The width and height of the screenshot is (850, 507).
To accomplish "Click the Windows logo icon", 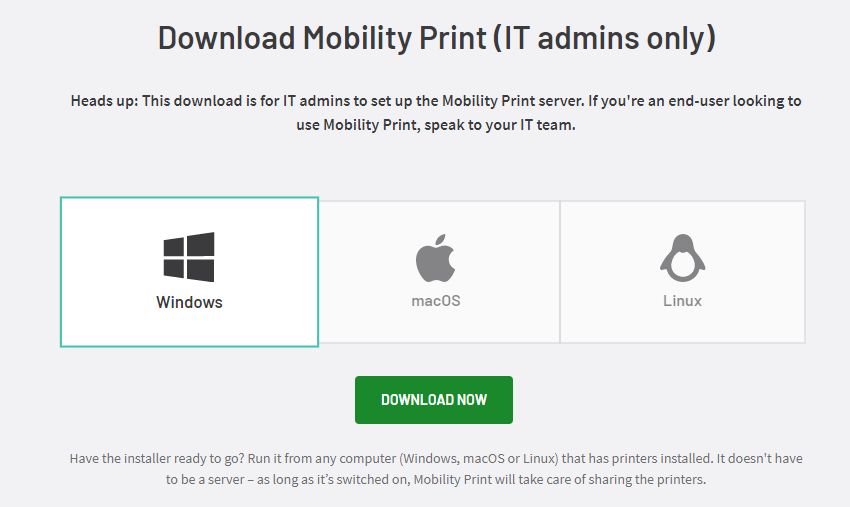I will click(x=189, y=256).
